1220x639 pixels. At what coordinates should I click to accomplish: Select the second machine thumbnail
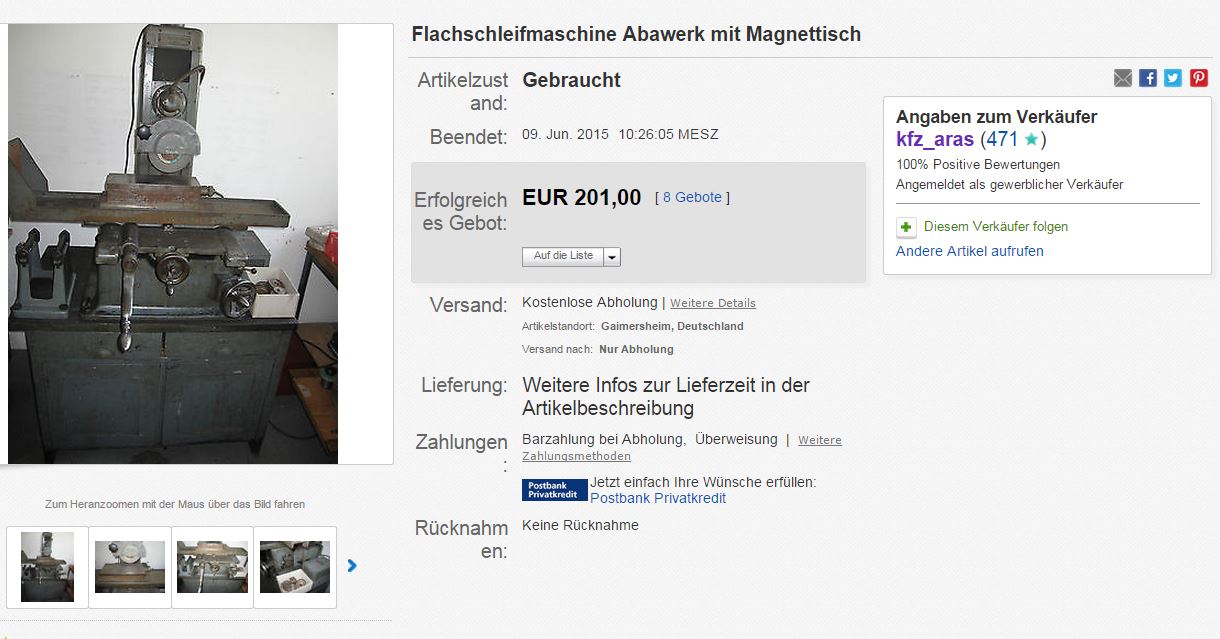coord(130,567)
